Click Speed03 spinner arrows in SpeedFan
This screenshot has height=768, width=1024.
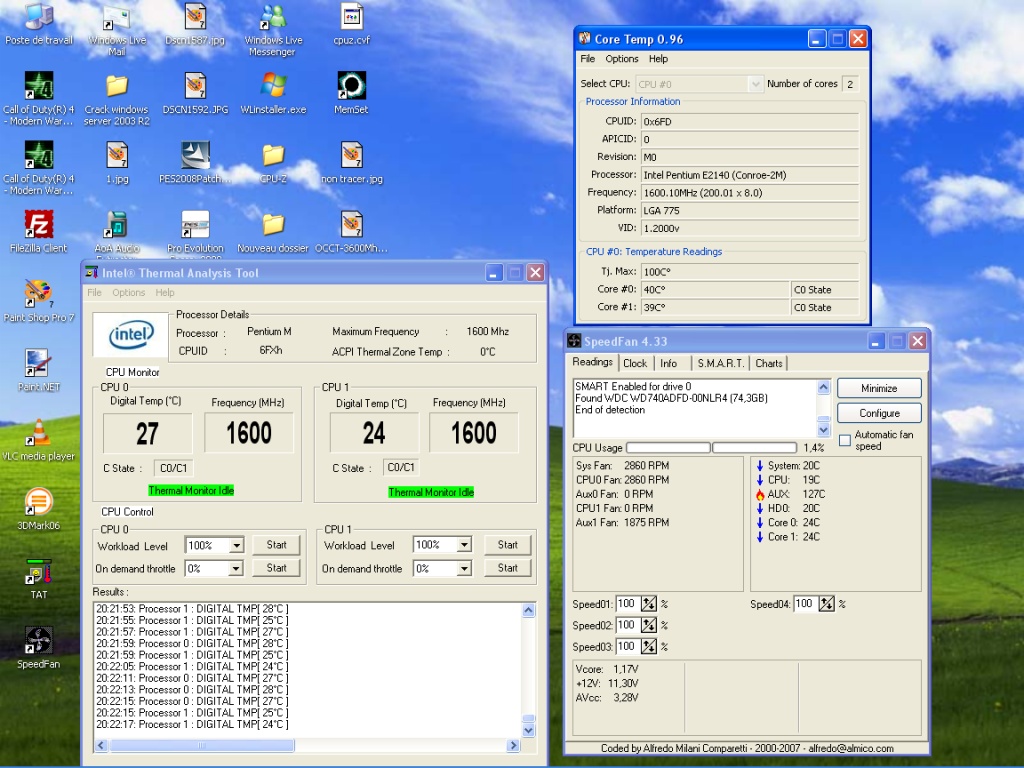click(x=648, y=647)
